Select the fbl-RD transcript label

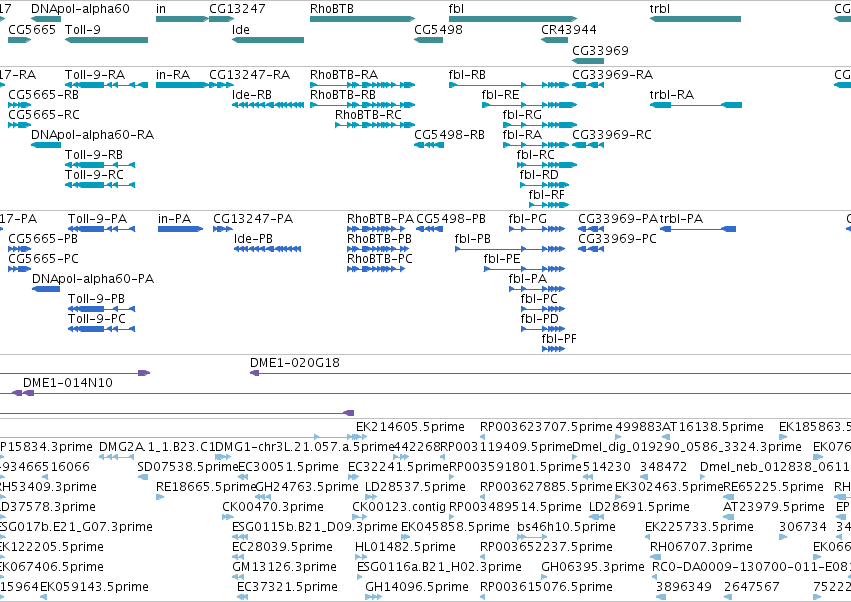click(539, 175)
